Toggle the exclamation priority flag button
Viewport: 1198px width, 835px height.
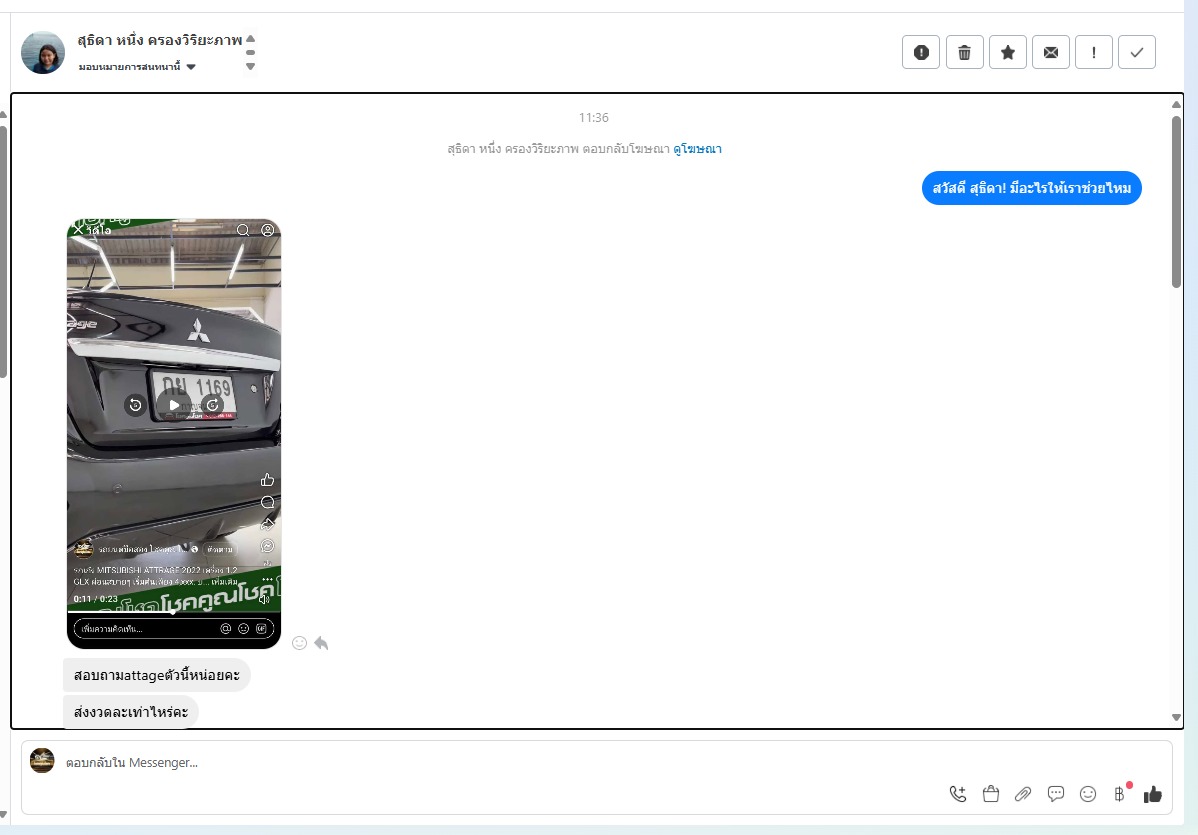click(x=1094, y=53)
